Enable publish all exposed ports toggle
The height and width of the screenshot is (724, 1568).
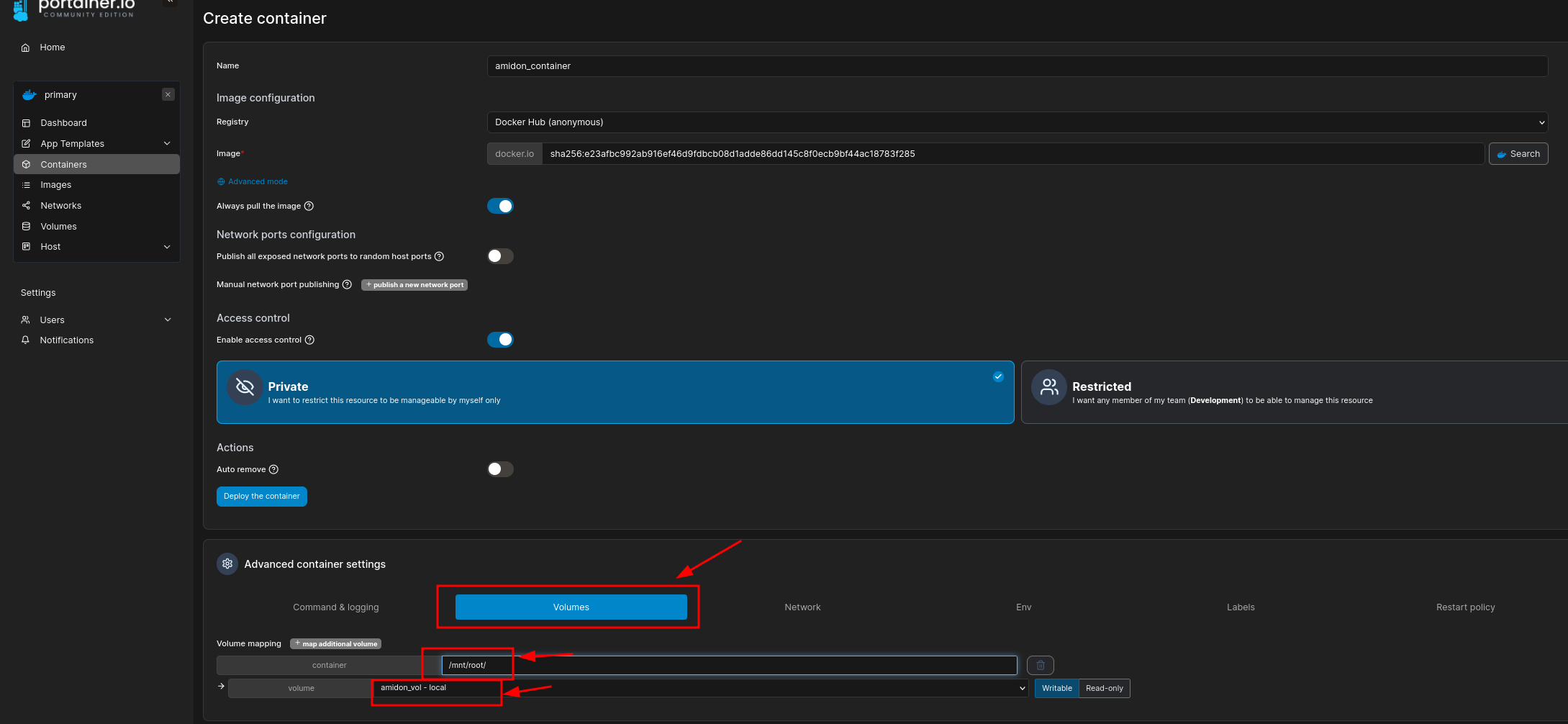pos(500,256)
